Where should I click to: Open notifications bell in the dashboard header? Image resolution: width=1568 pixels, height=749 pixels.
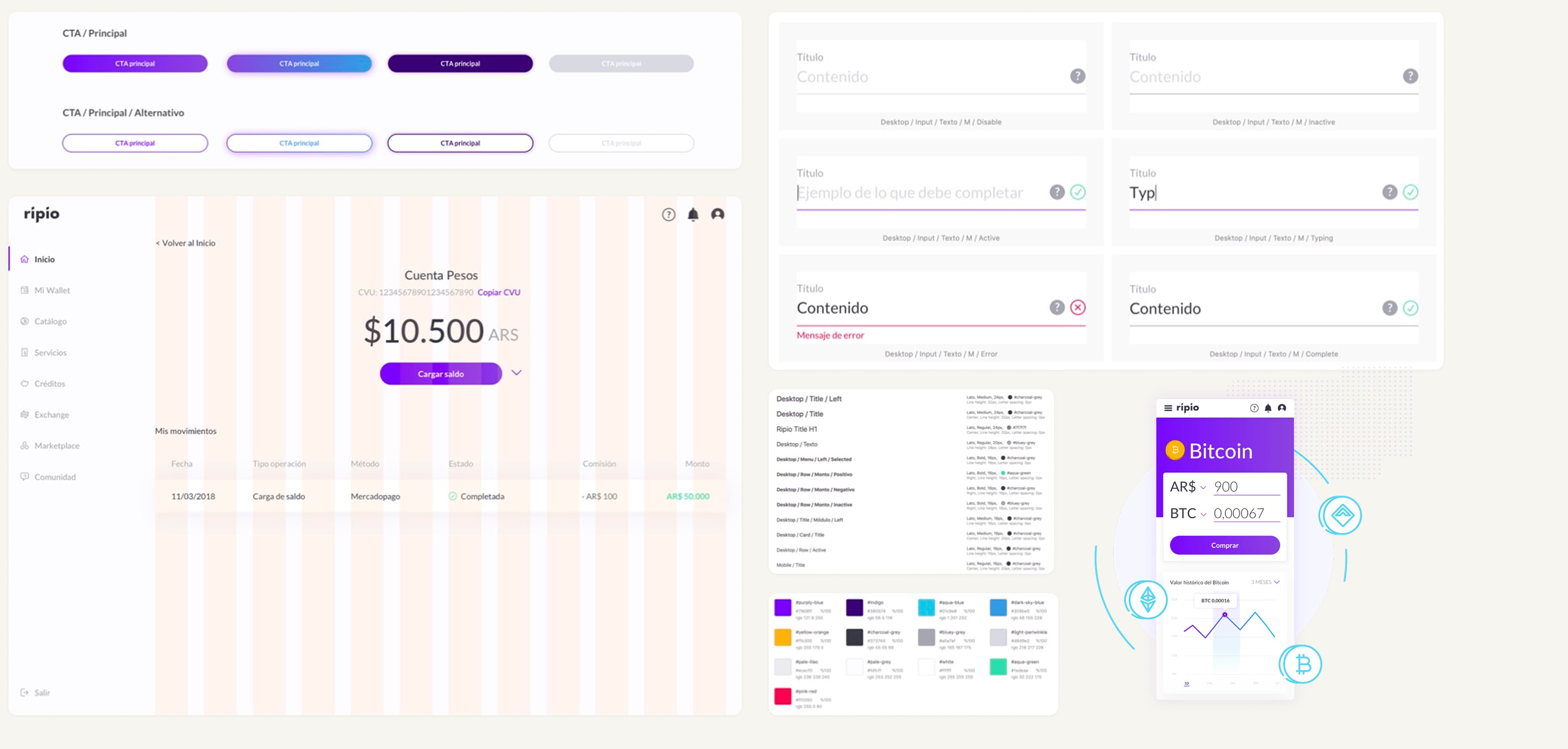pyautogui.click(x=693, y=214)
